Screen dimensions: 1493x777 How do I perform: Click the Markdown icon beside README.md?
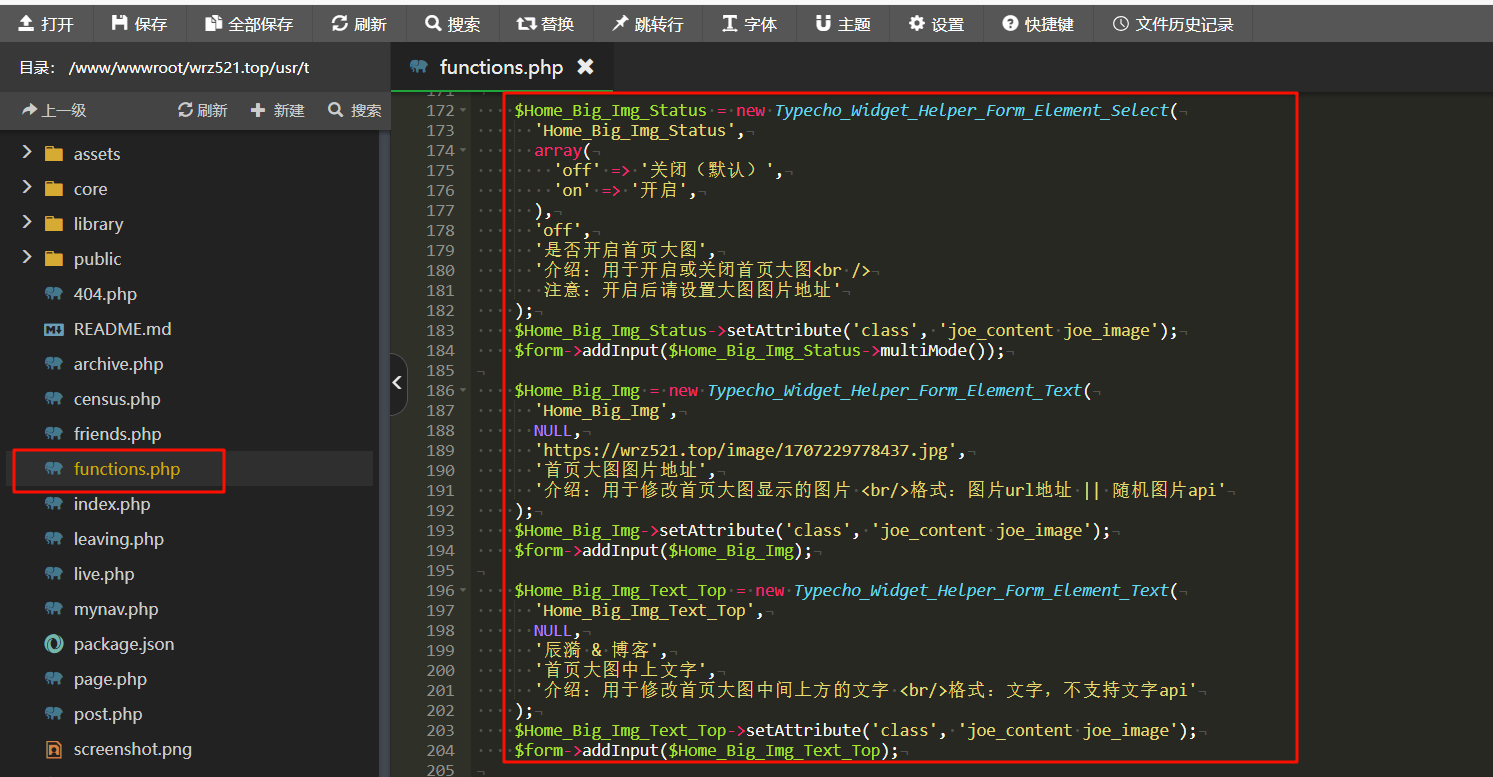pyautogui.click(x=54, y=329)
